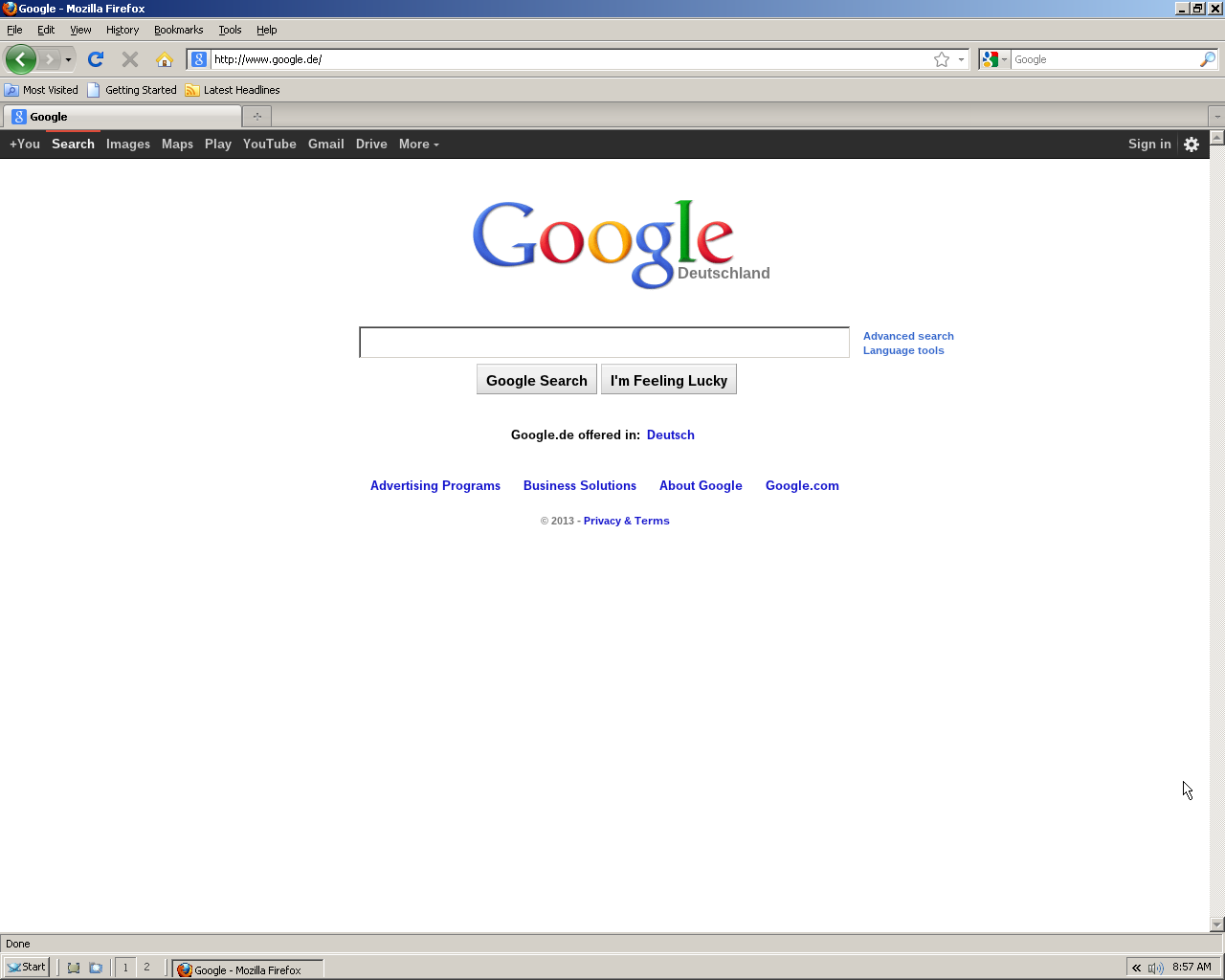The height and width of the screenshot is (980, 1225).
Task: Switch to Deutsch language link
Action: pos(671,434)
